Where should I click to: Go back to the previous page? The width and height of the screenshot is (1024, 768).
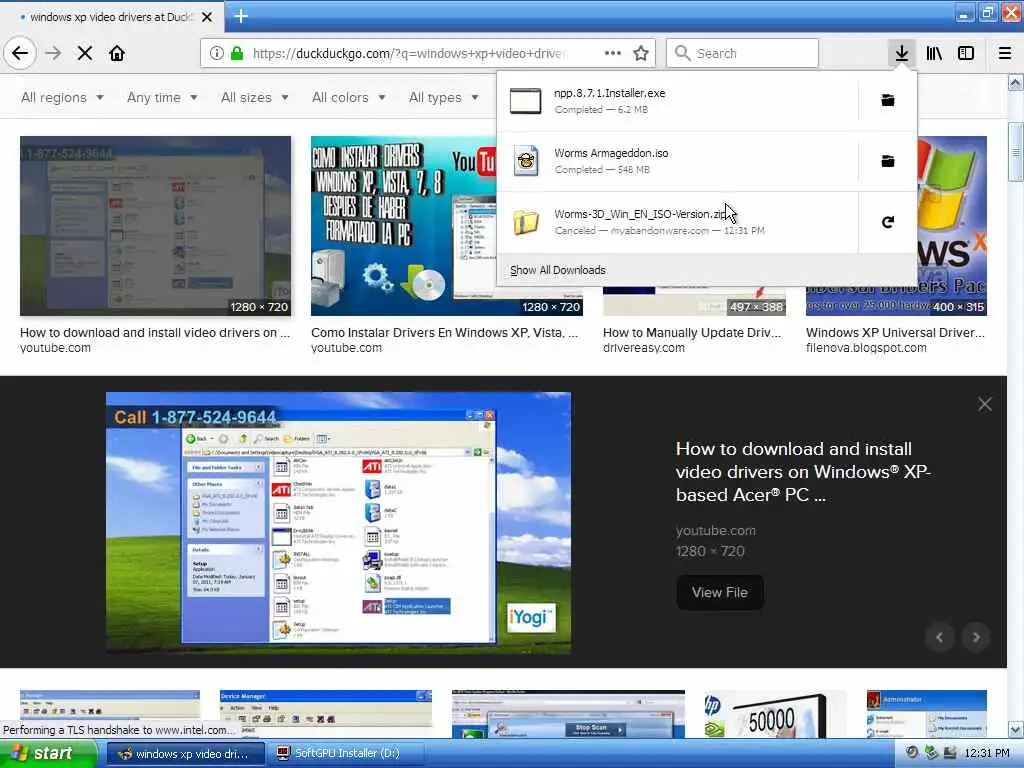click(x=20, y=53)
